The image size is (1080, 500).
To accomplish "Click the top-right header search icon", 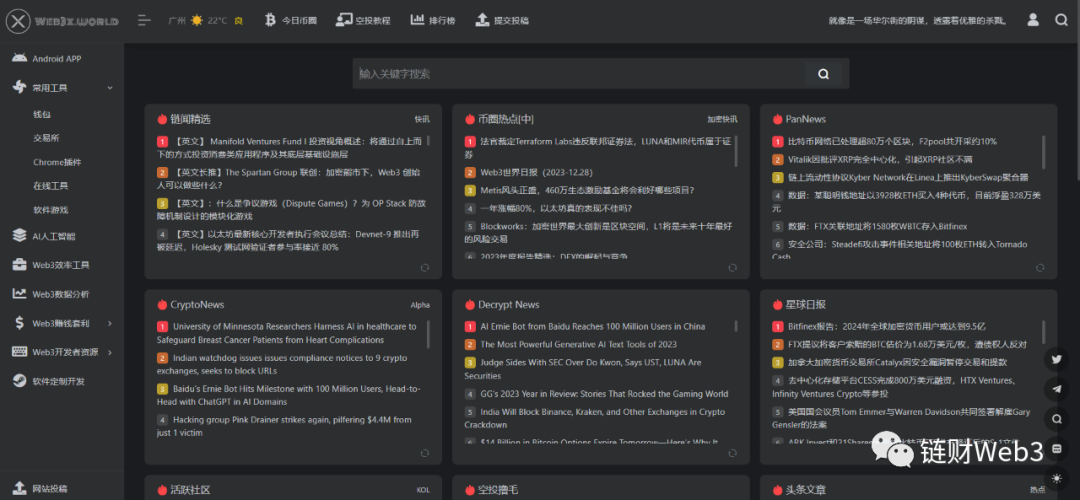I will coord(1061,20).
